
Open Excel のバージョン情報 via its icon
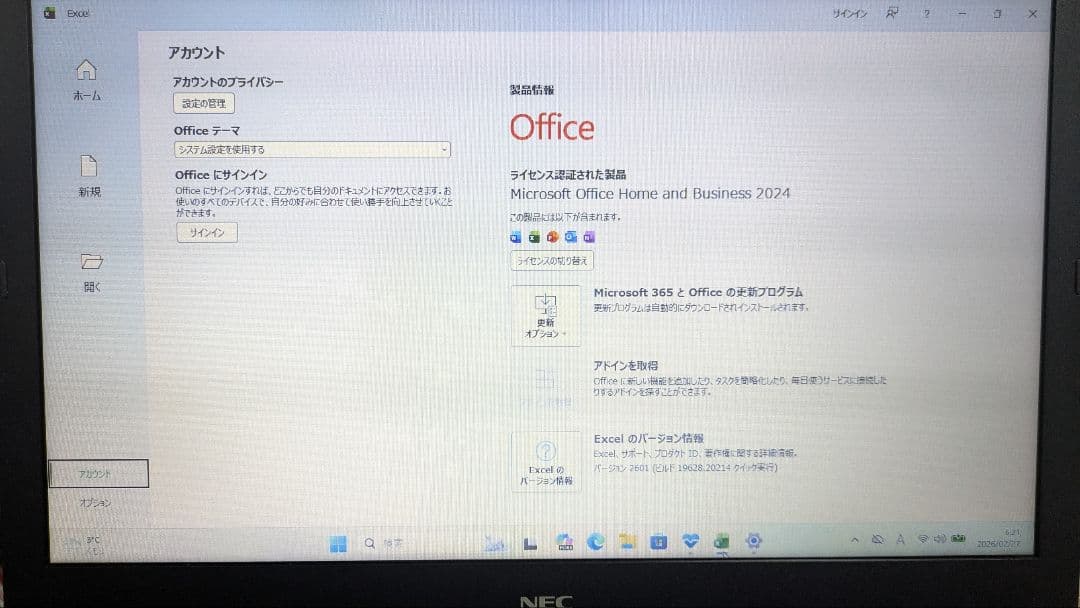[x=546, y=460]
